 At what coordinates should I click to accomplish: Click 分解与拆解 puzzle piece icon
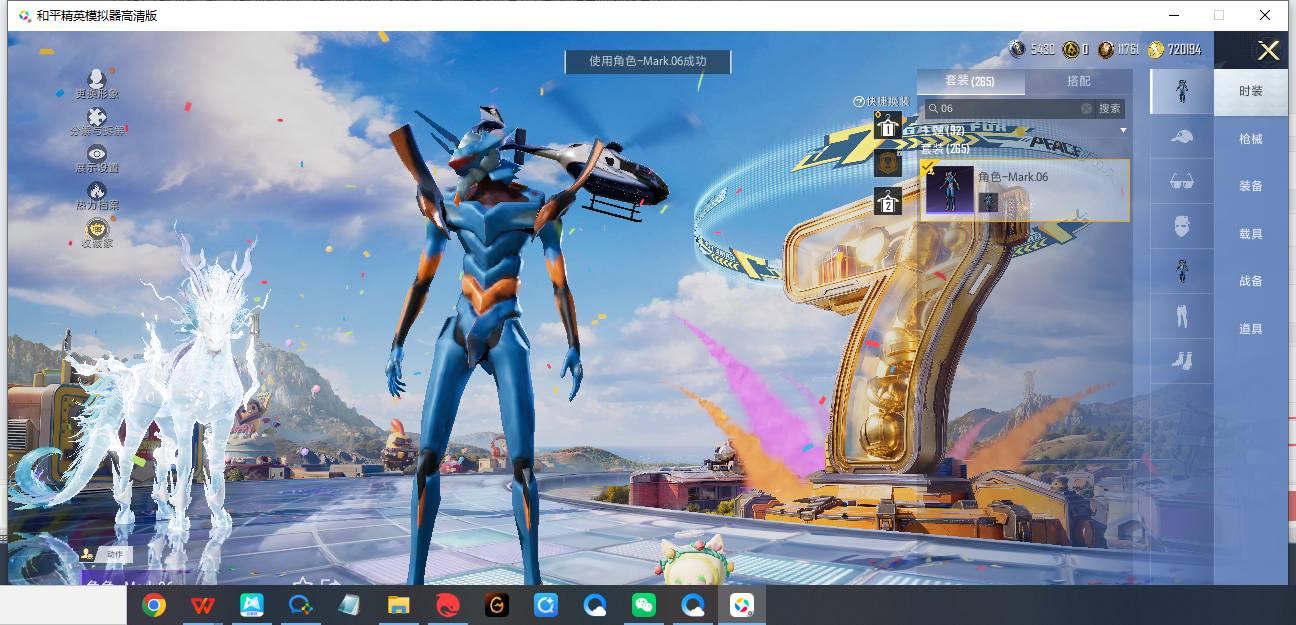pyautogui.click(x=97, y=118)
